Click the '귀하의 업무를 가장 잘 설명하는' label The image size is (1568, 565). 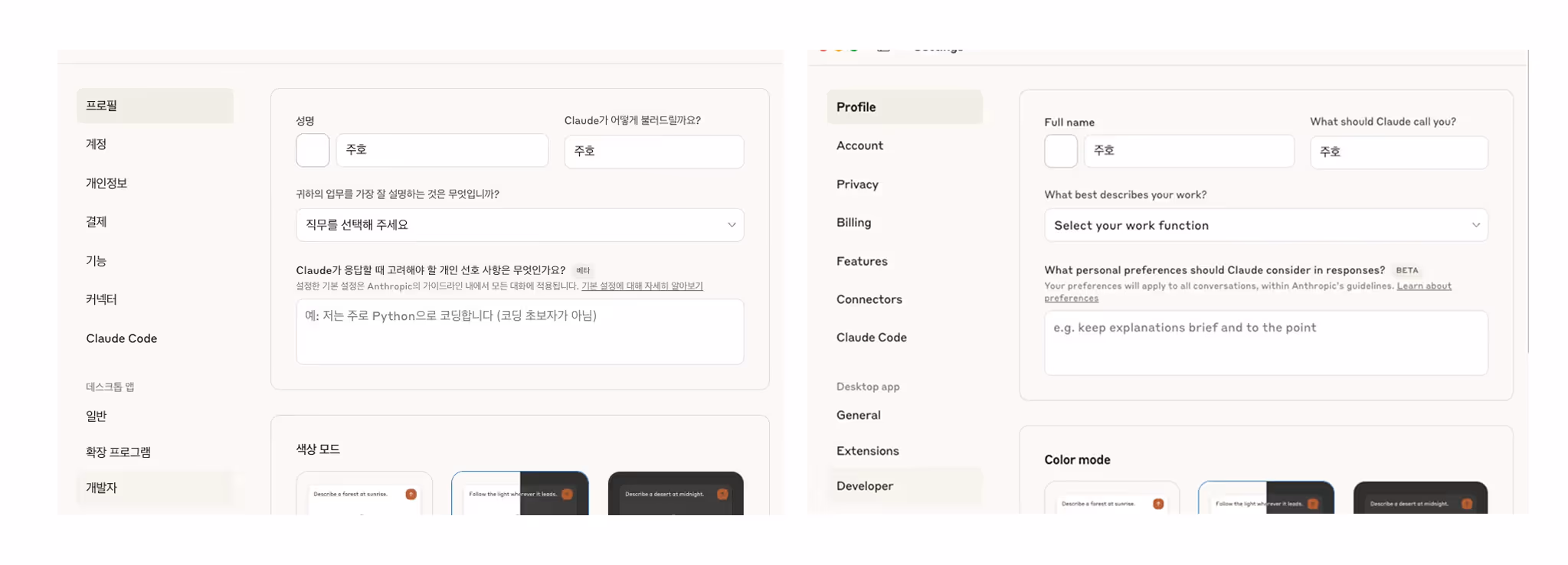pyautogui.click(x=398, y=194)
